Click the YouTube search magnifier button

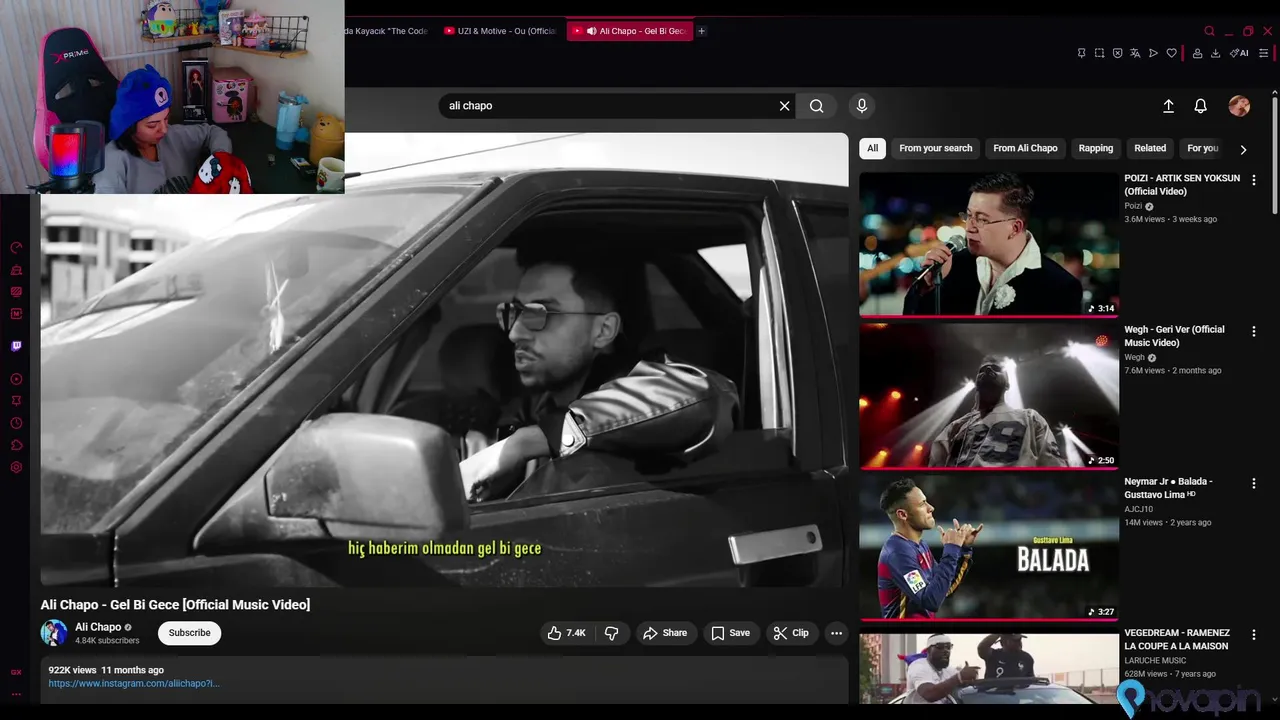(x=816, y=106)
